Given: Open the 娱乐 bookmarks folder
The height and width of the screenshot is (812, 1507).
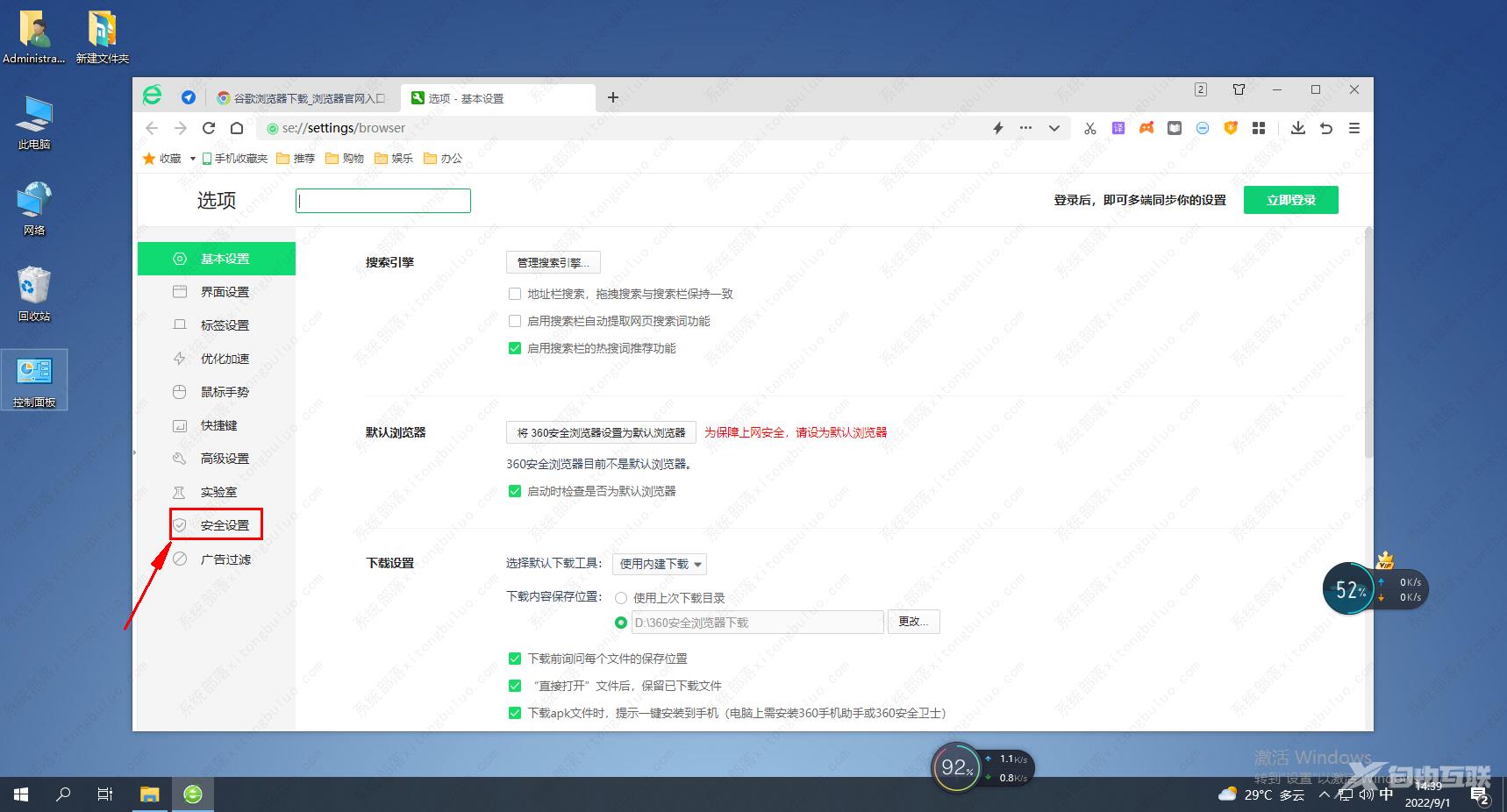Looking at the screenshot, I should click(x=394, y=159).
